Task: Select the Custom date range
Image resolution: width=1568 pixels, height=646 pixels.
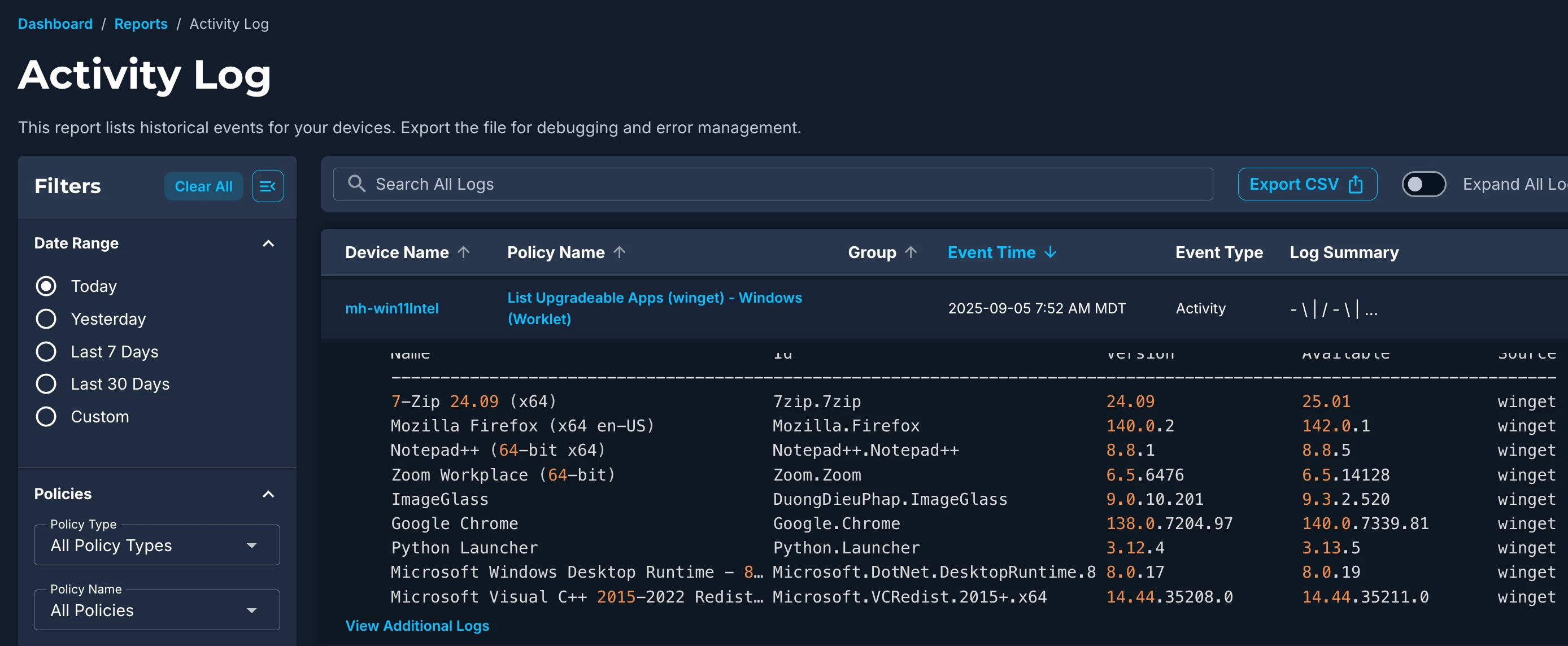Action: tap(46, 417)
